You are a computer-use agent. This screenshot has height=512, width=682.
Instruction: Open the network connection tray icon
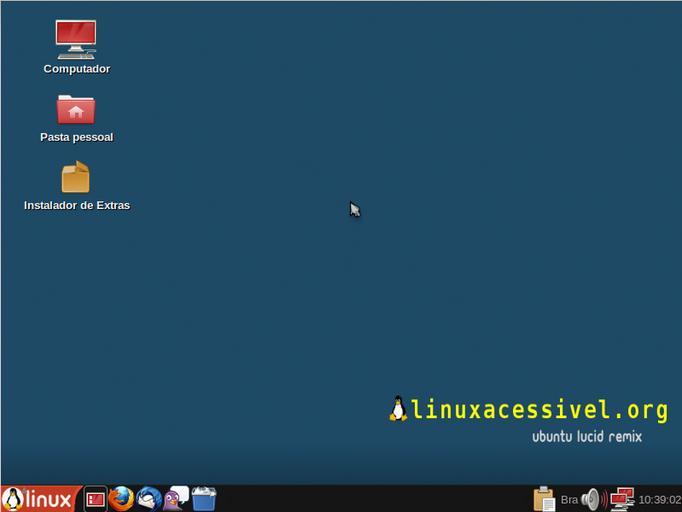click(x=622, y=498)
